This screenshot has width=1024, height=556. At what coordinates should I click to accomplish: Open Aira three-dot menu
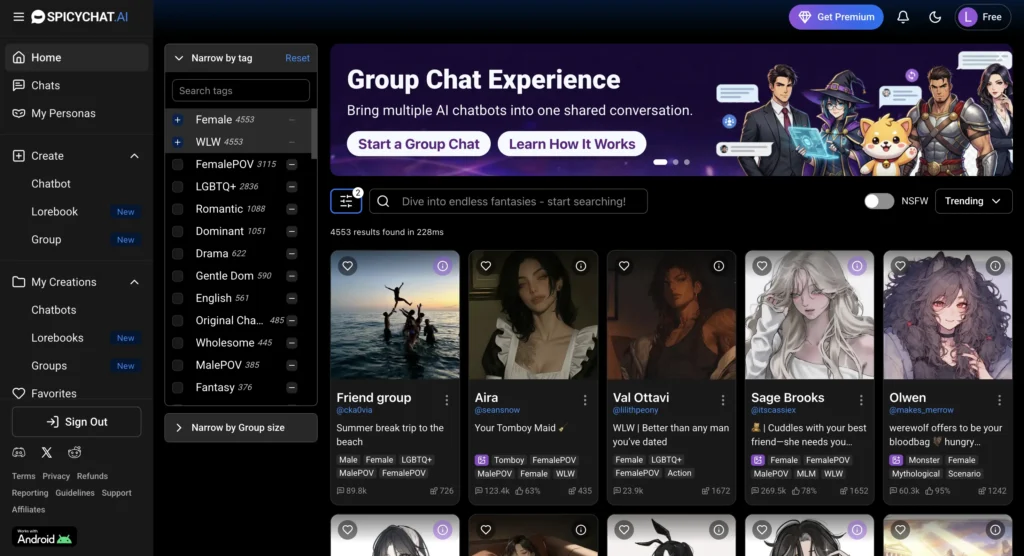pyautogui.click(x=584, y=400)
